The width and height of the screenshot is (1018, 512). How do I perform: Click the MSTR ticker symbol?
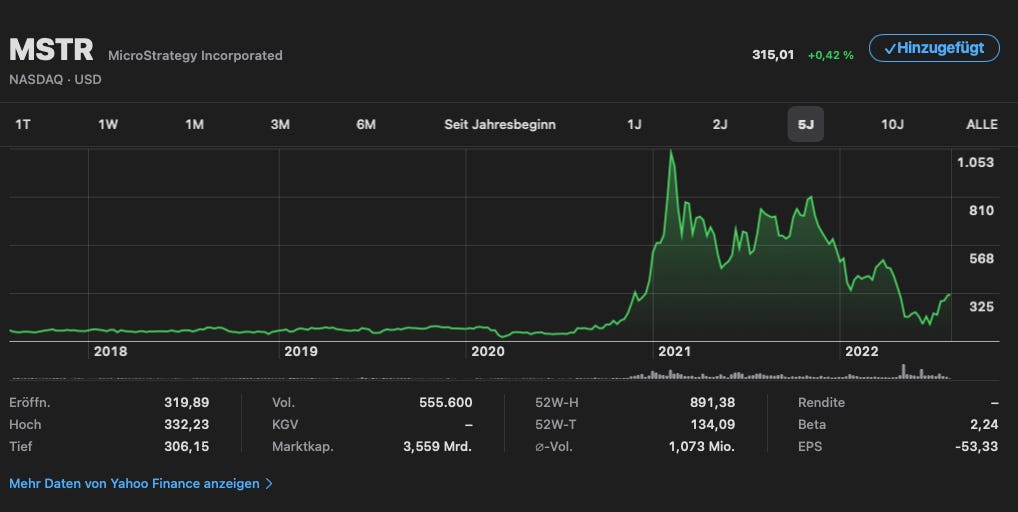tap(51, 50)
